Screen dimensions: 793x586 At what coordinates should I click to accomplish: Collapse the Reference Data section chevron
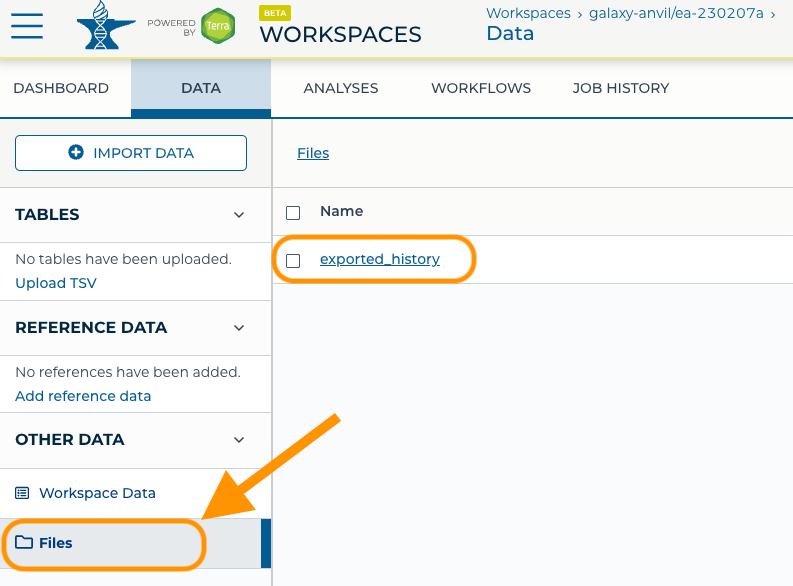click(x=239, y=328)
